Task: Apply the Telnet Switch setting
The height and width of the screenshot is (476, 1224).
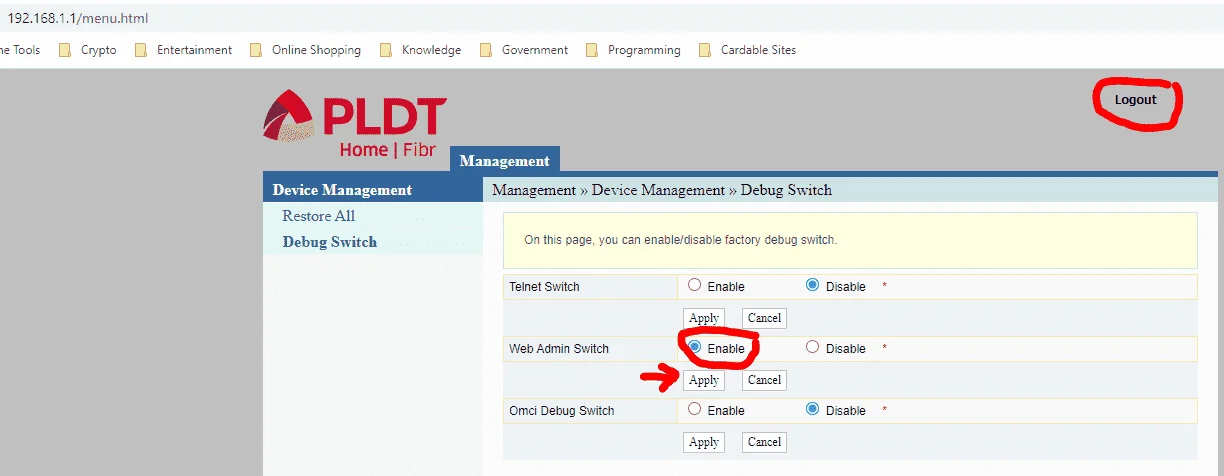Action: click(x=704, y=318)
